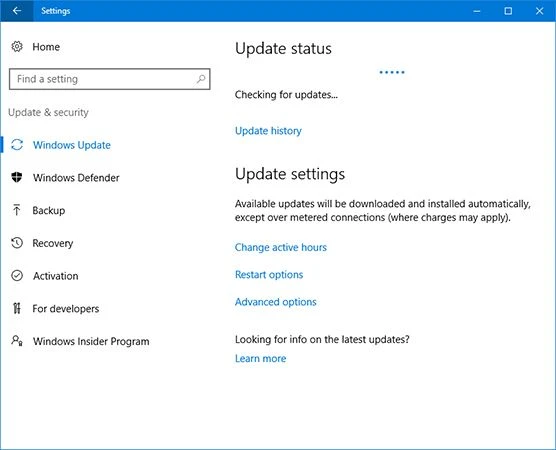Click the Looking for info question text
The width and height of the screenshot is (556, 450).
[x=322, y=339]
